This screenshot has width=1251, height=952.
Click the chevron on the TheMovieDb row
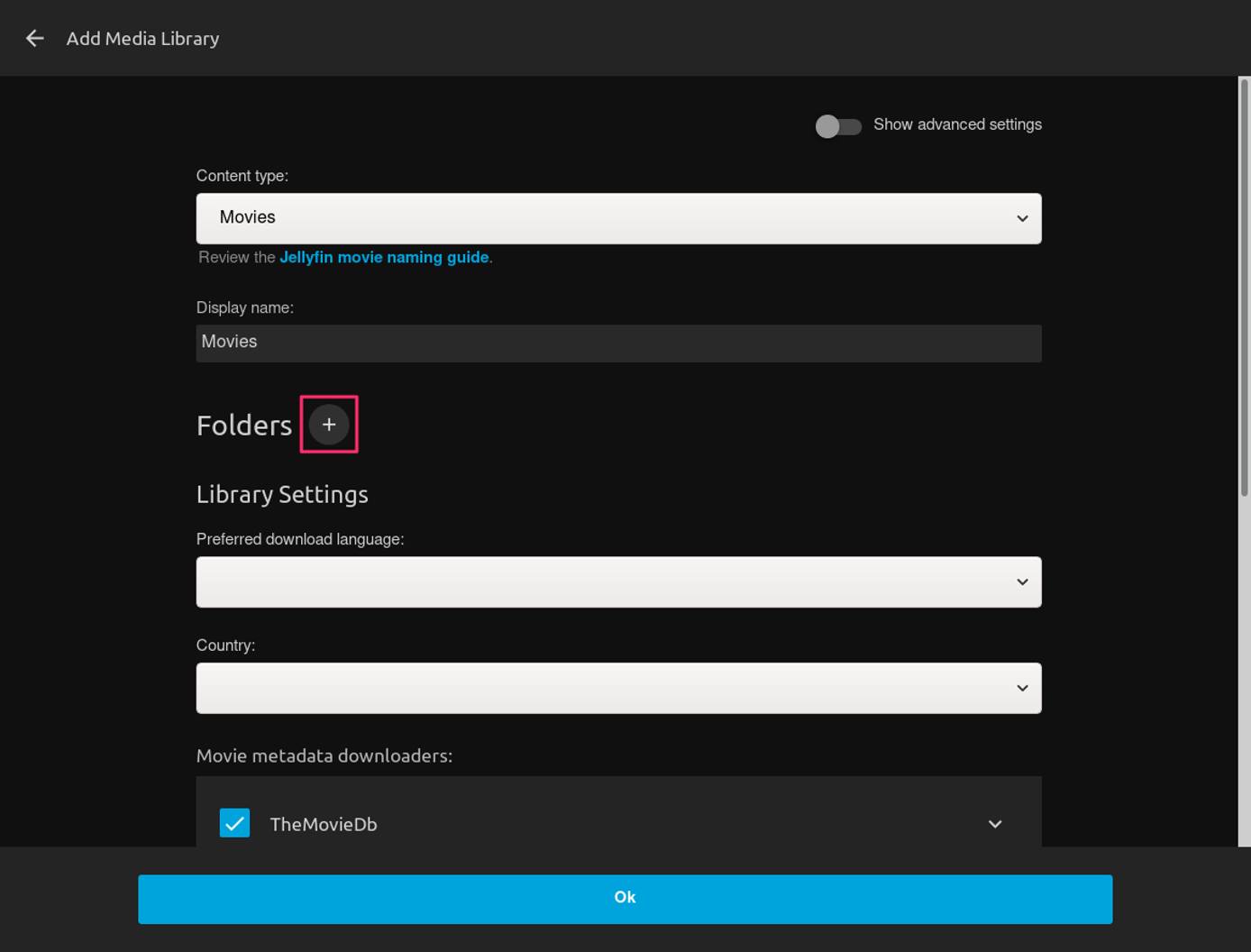click(994, 823)
